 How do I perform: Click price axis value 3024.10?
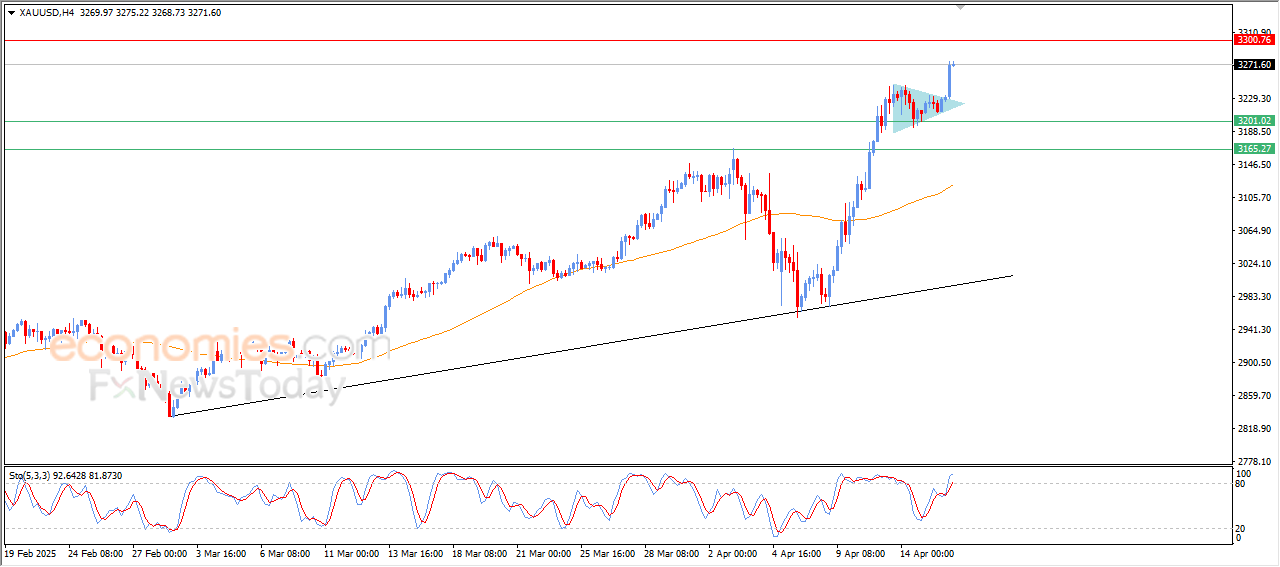(1254, 264)
